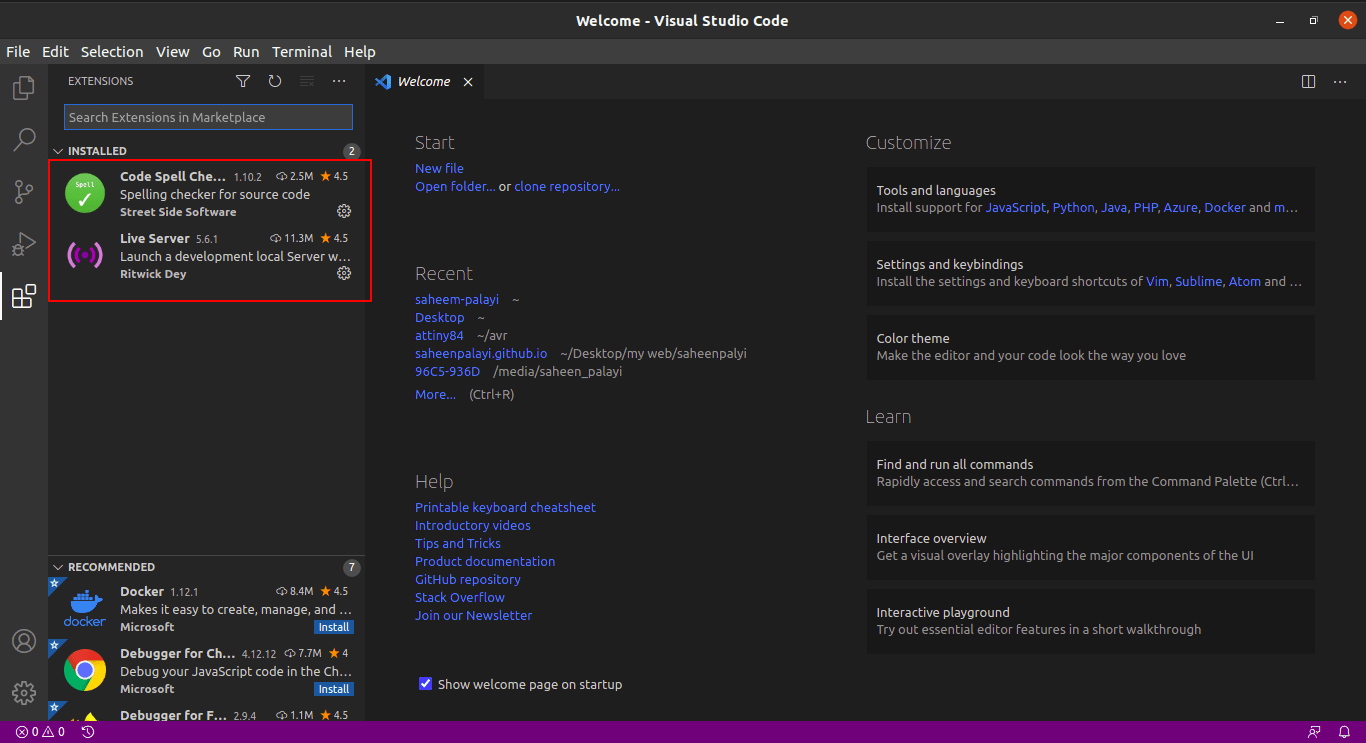Open the Interface overview card
The width and height of the screenshot is (1366, 743).
point(1091,547)
